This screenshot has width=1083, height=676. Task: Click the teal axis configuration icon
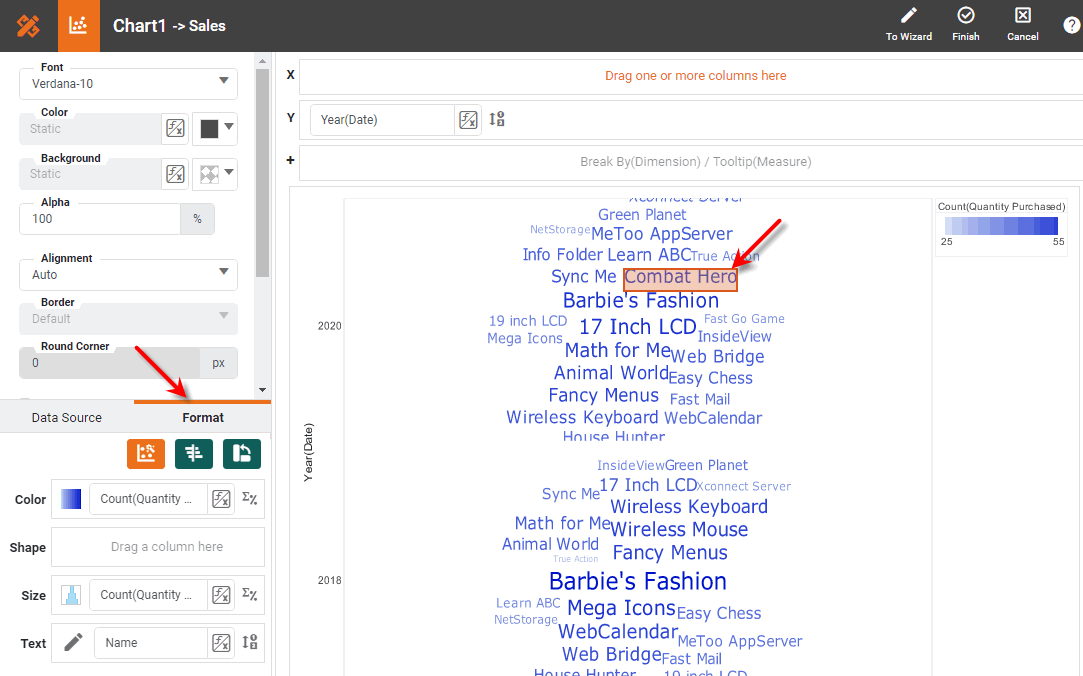point(193,454)
